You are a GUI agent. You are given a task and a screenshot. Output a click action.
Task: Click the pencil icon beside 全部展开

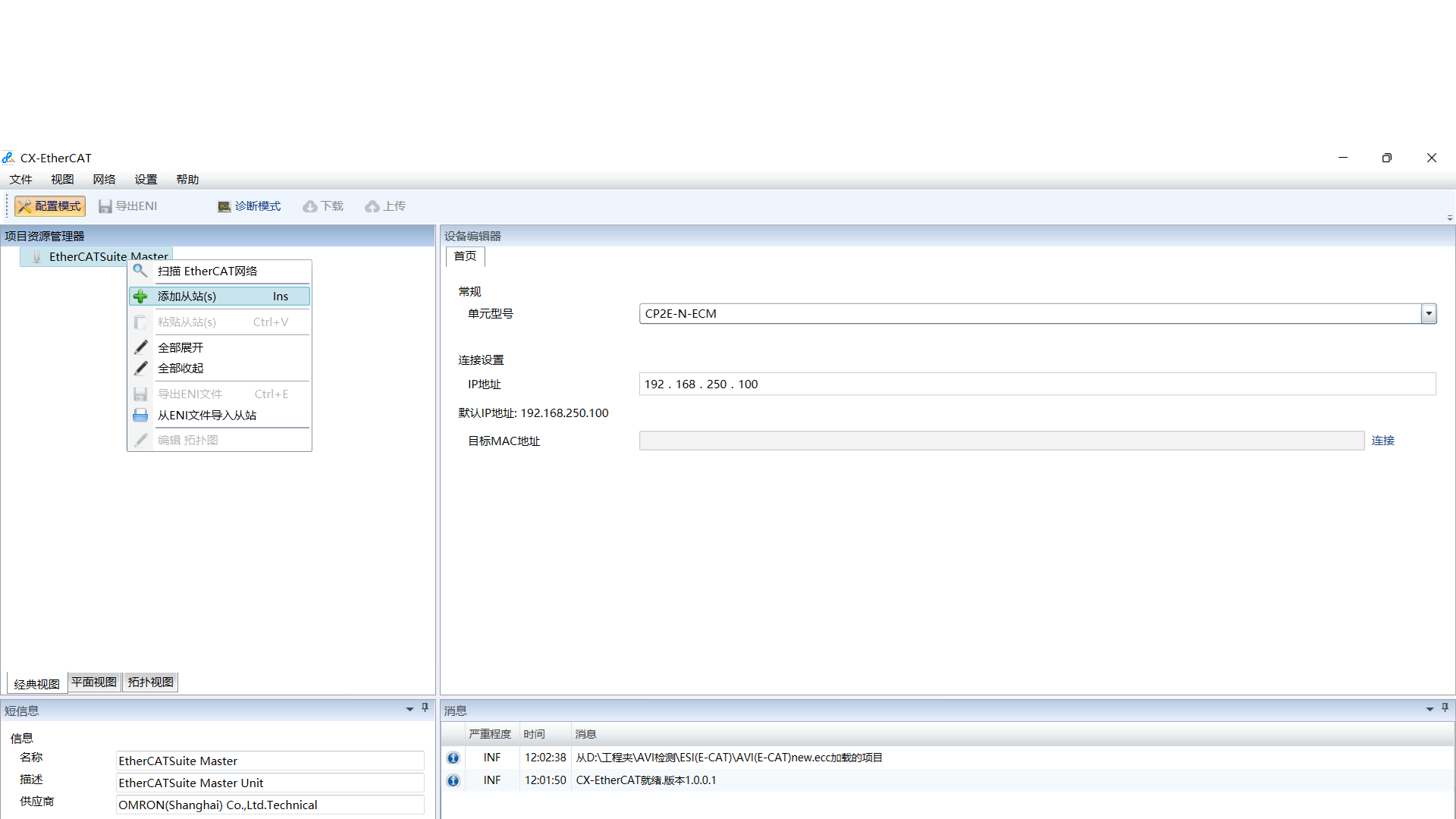click(141, 347)
